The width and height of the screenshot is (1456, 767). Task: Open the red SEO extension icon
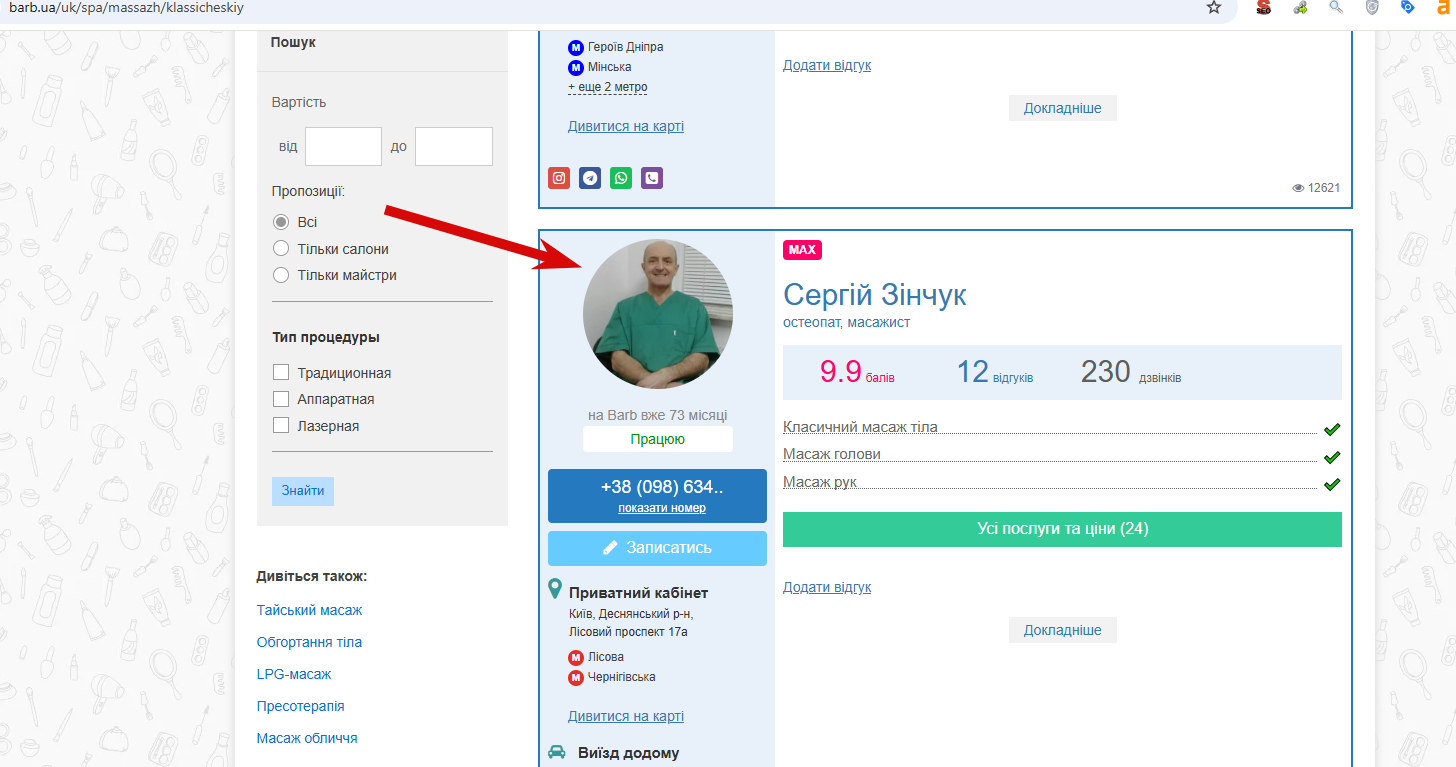tap(1264, 7)
